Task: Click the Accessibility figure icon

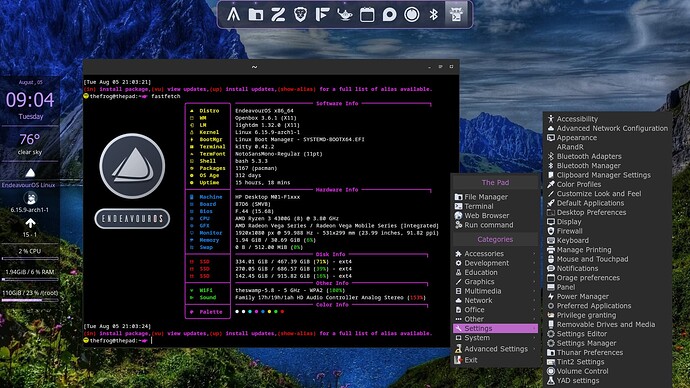Action: click(x=551, y=119)
